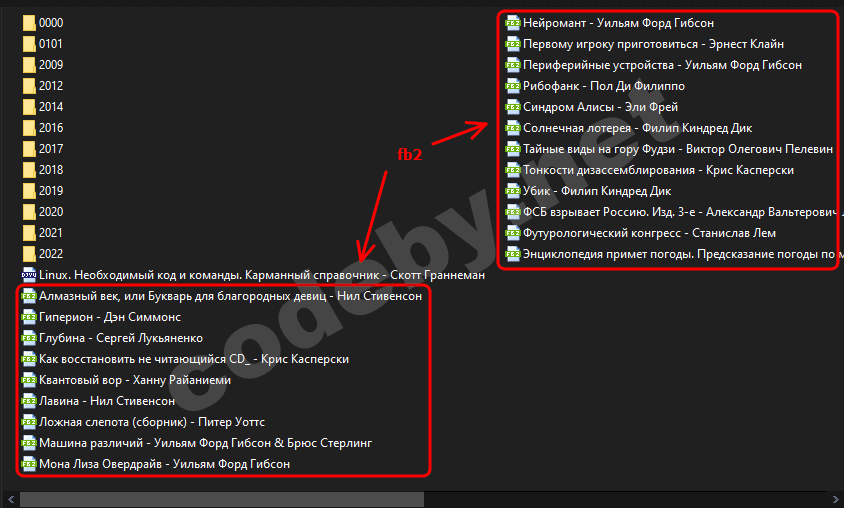Screen dimensions: 844x508
Task: Click the horizontal scrollbar left arrow
Action: [10, 499]
